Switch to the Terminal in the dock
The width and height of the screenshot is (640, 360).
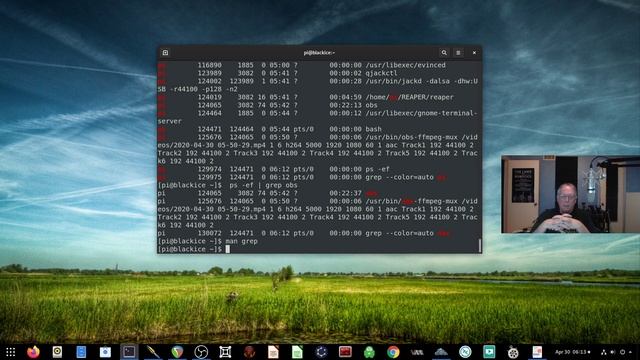click(x=129, y=352)
